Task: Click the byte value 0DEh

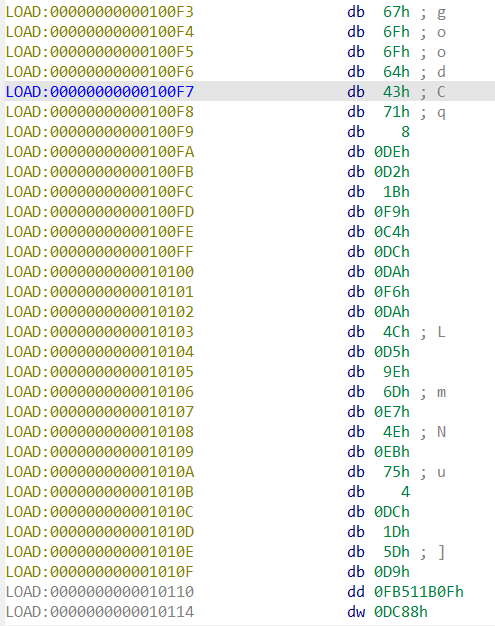Action: point(392,152)
